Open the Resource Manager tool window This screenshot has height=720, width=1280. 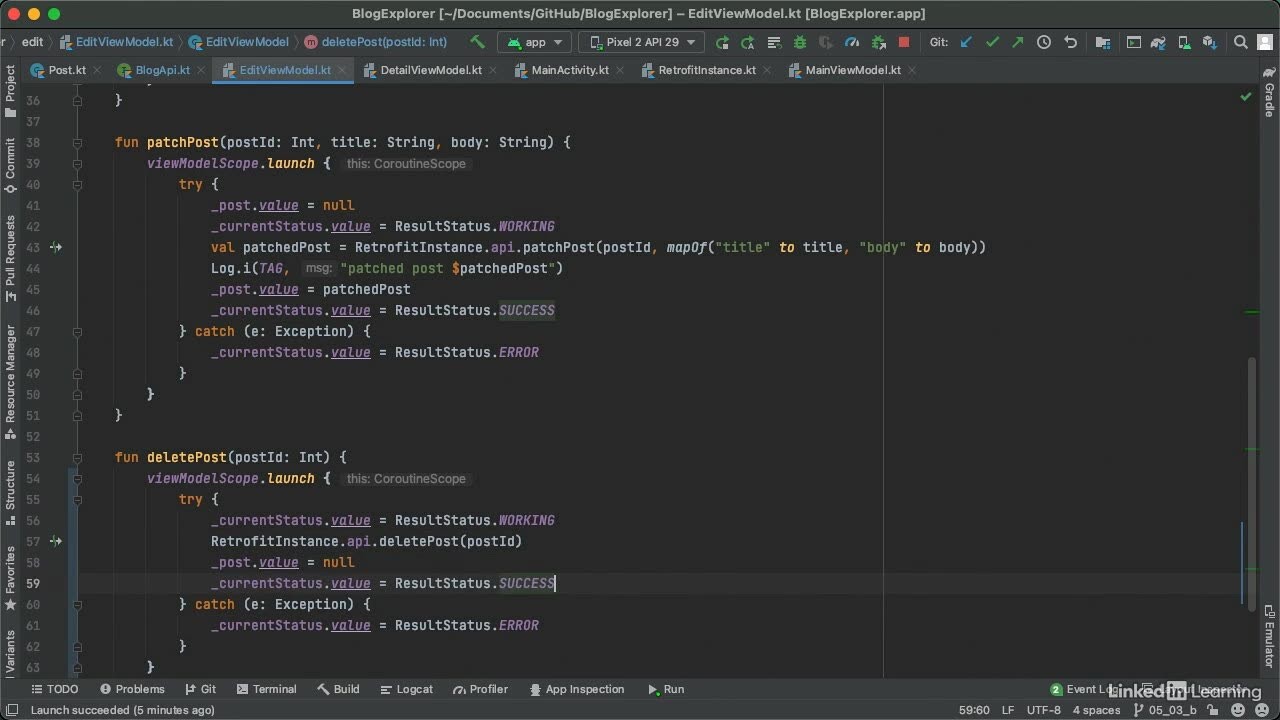(10, 381)
